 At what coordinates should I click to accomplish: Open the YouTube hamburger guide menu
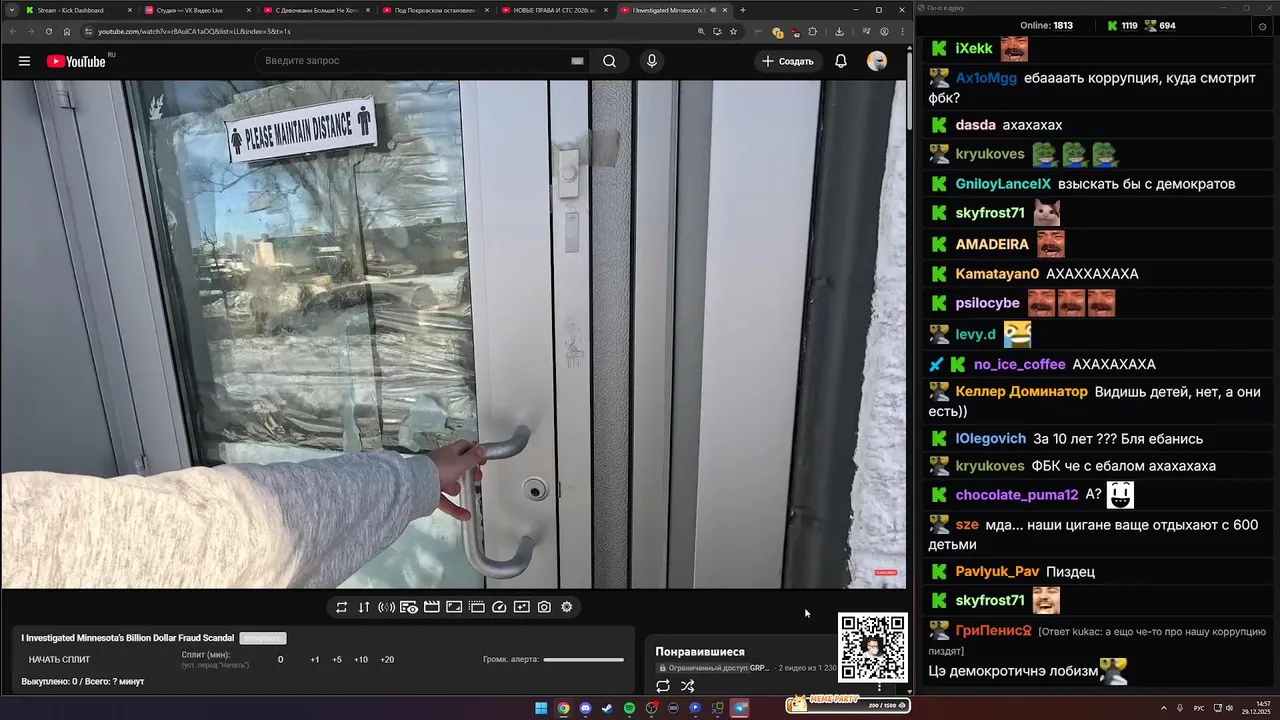(x=24, y=61)
